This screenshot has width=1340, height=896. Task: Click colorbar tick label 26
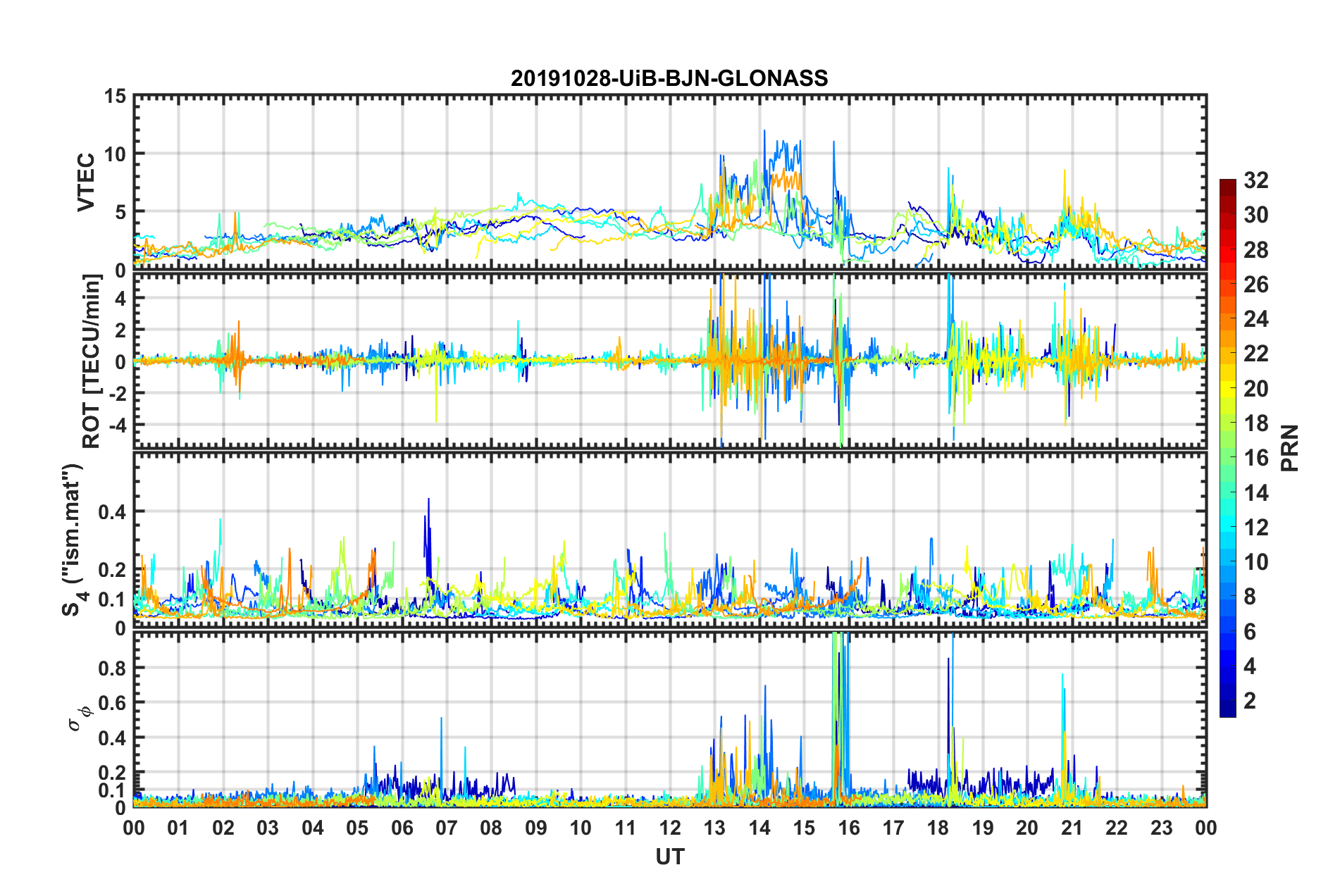pyautogui.click(x=1256, y=285)
